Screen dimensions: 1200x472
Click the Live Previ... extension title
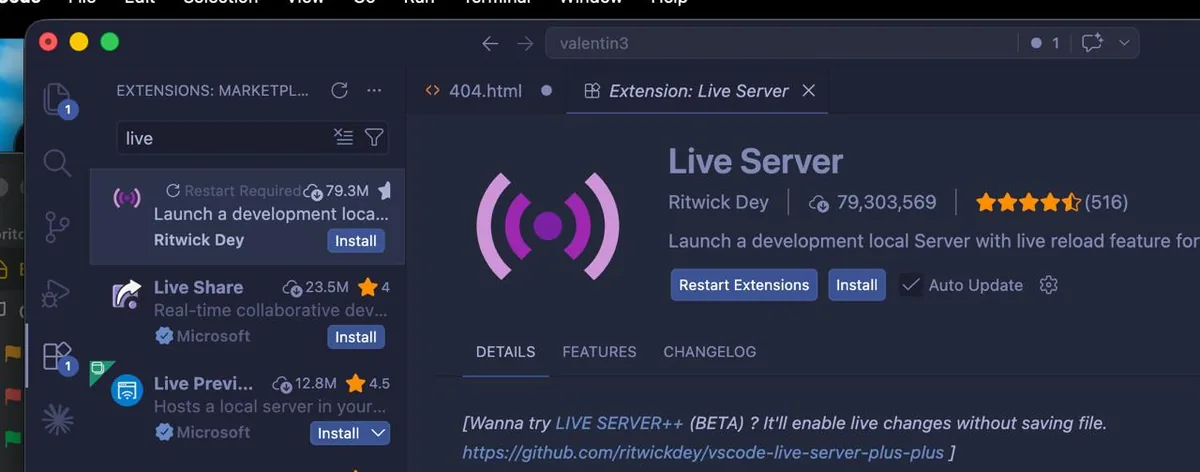(203, 383)
